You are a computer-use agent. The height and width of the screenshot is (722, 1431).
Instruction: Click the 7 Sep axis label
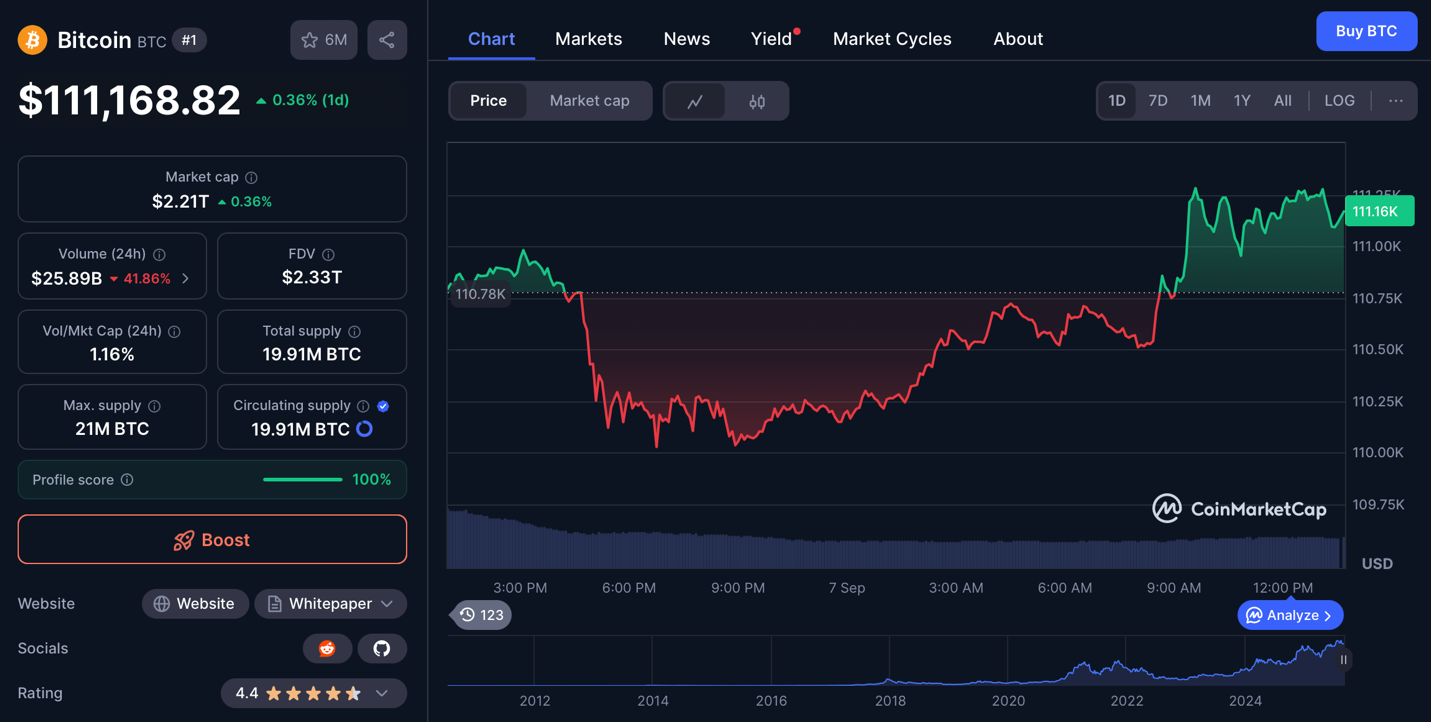[847, 588]
